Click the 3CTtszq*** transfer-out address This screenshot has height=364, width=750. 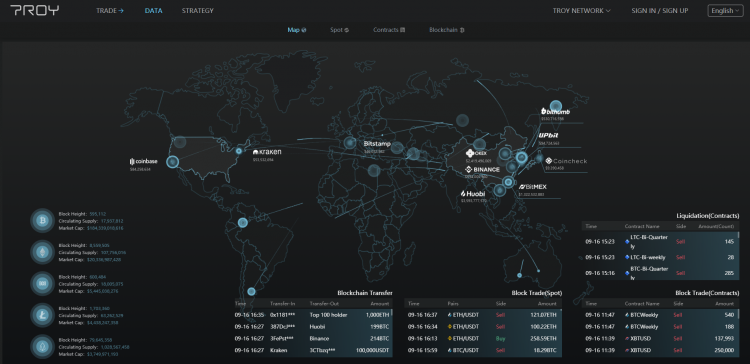(323, 350)
